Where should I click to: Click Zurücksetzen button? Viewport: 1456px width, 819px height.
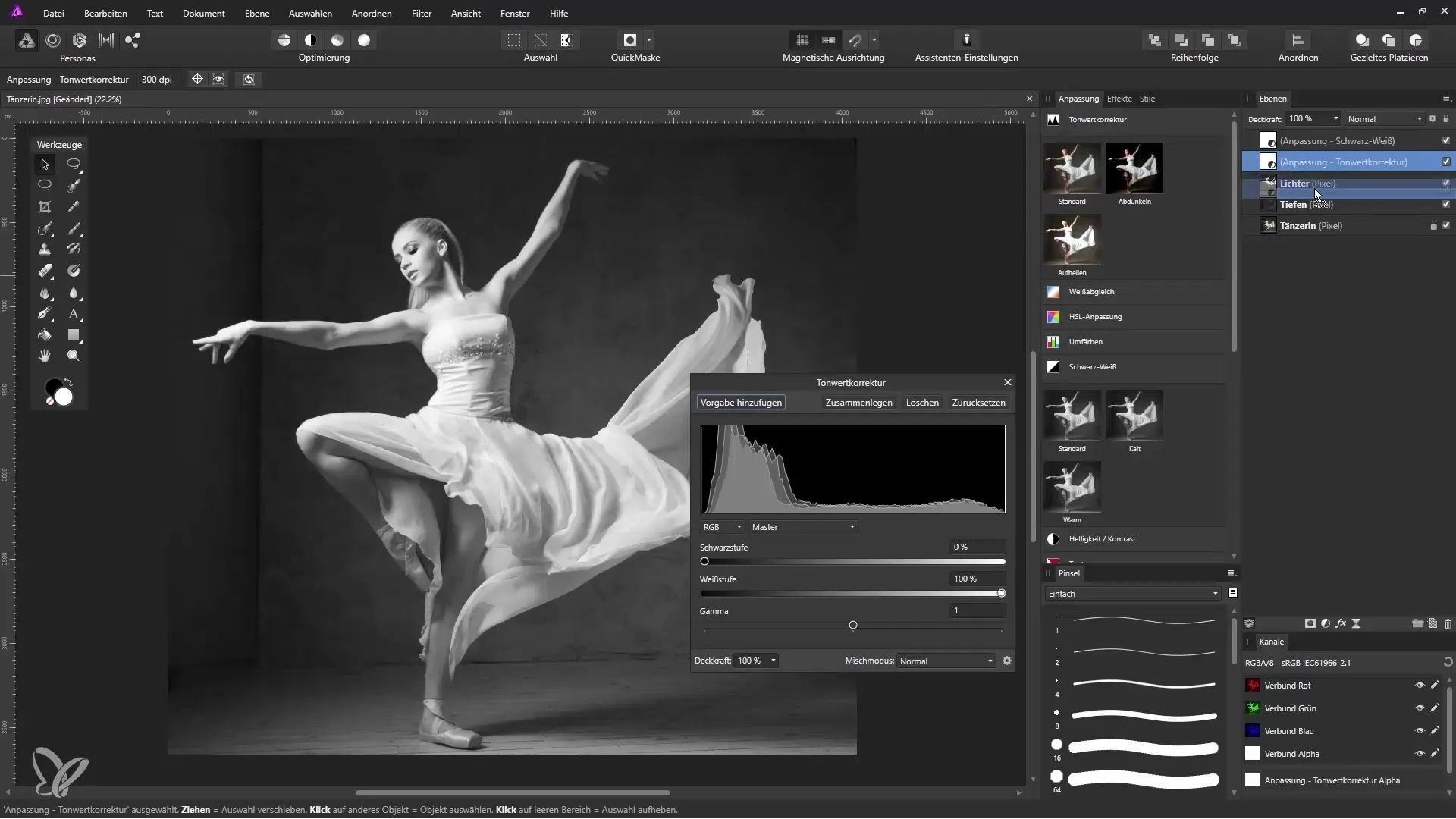[978, 403]
